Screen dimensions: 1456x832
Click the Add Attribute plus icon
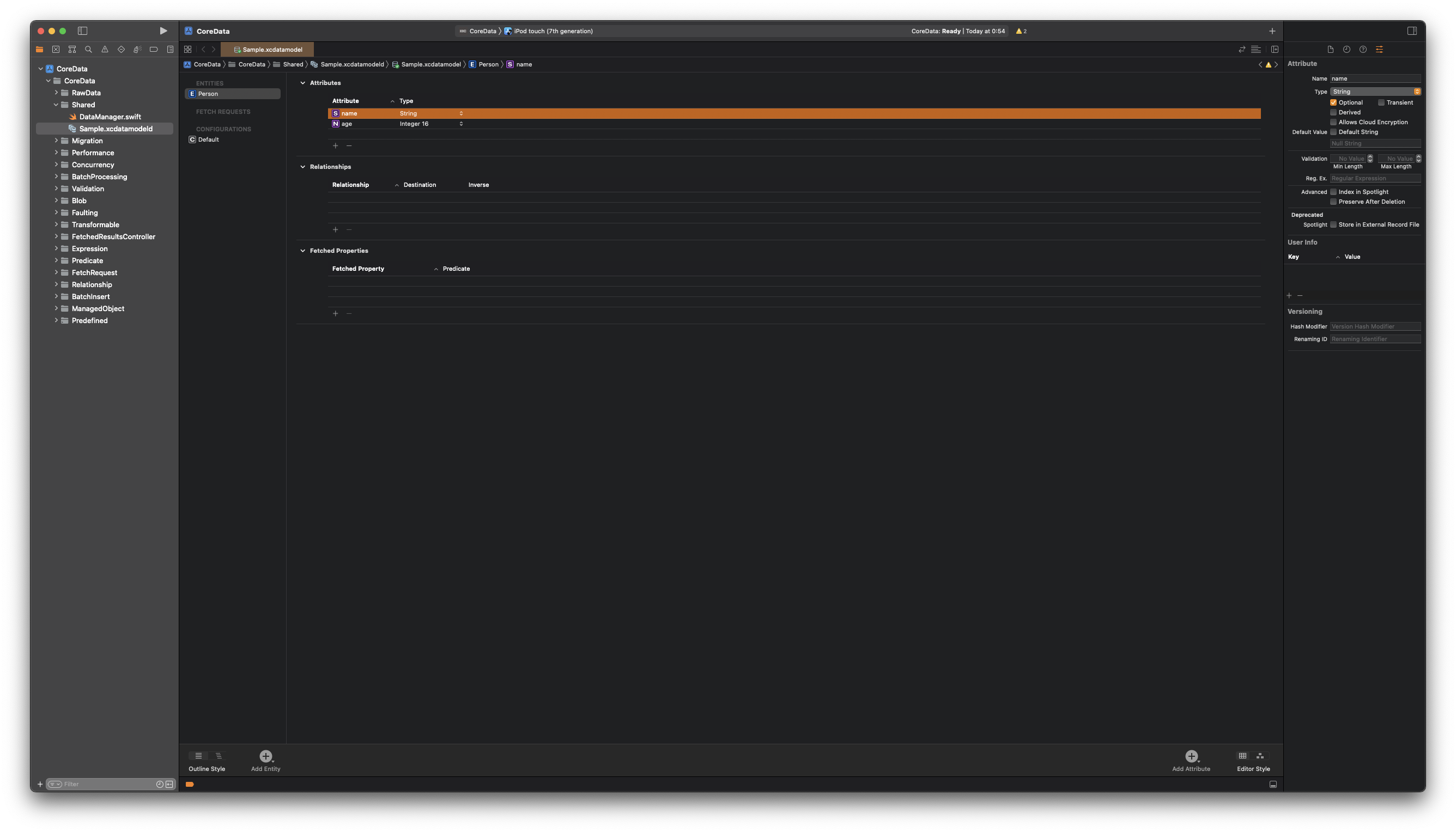(1191, 756)
